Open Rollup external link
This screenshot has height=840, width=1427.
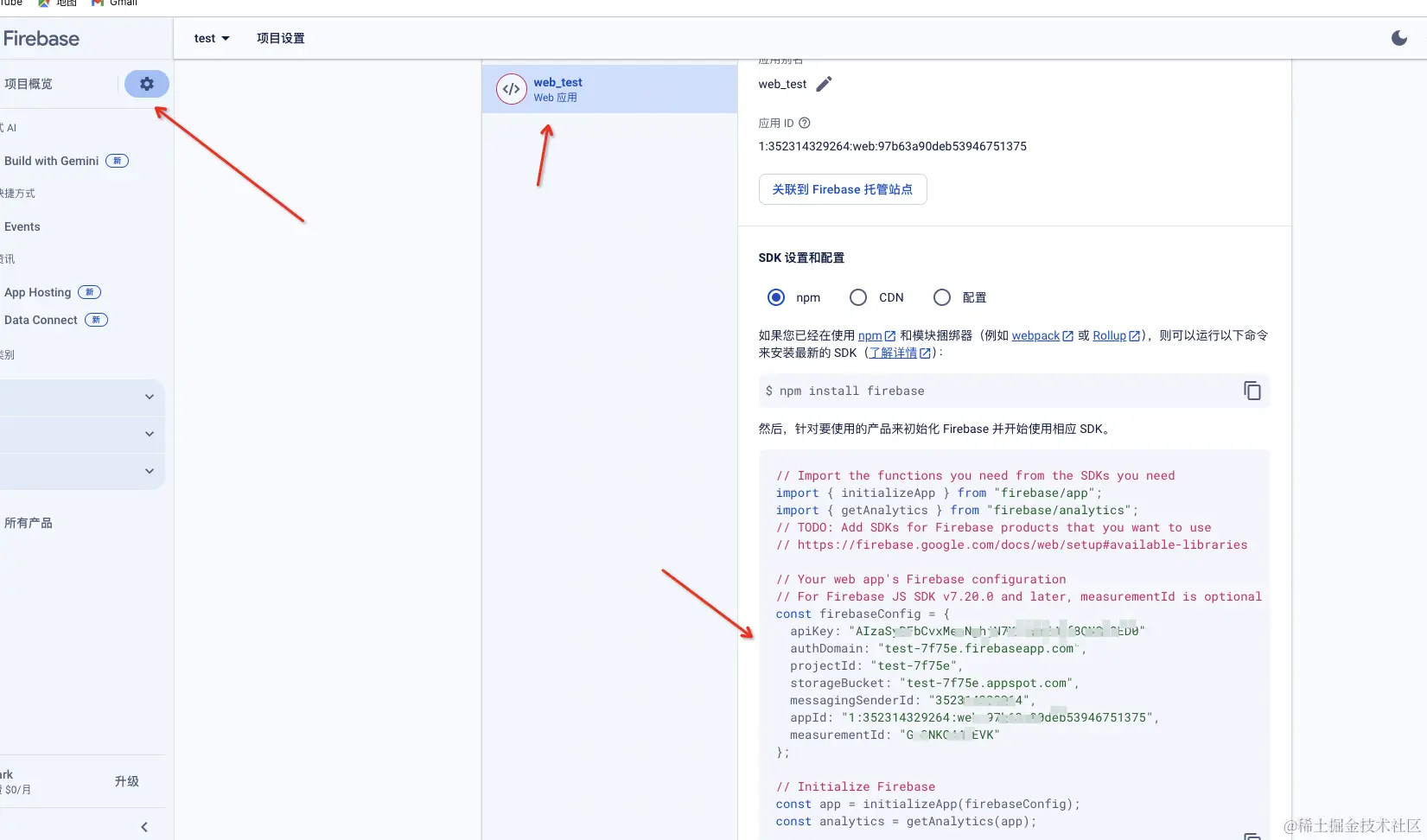[x=1117, y=335]
